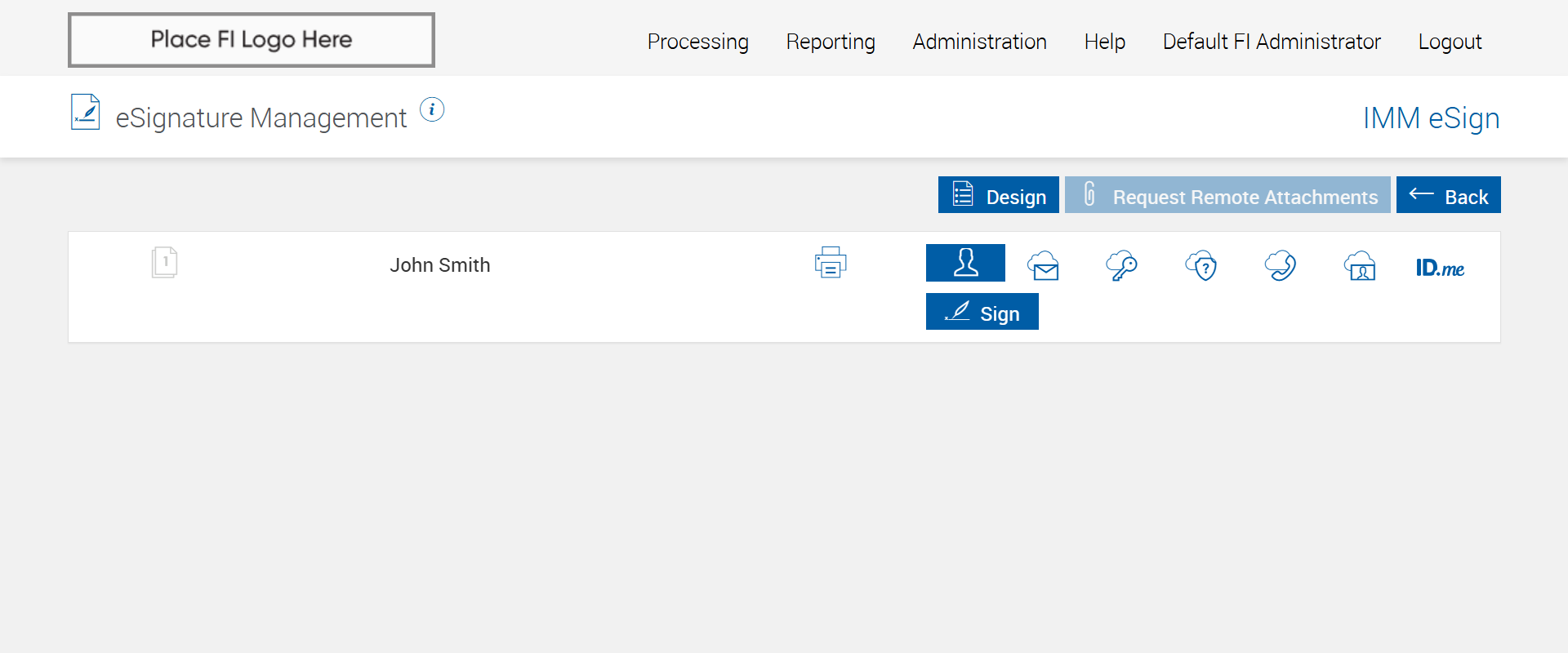Viewport: 1568px width, 653px height.
Task: Select the John Smith signer name
Action: click(x=440, y=265)
